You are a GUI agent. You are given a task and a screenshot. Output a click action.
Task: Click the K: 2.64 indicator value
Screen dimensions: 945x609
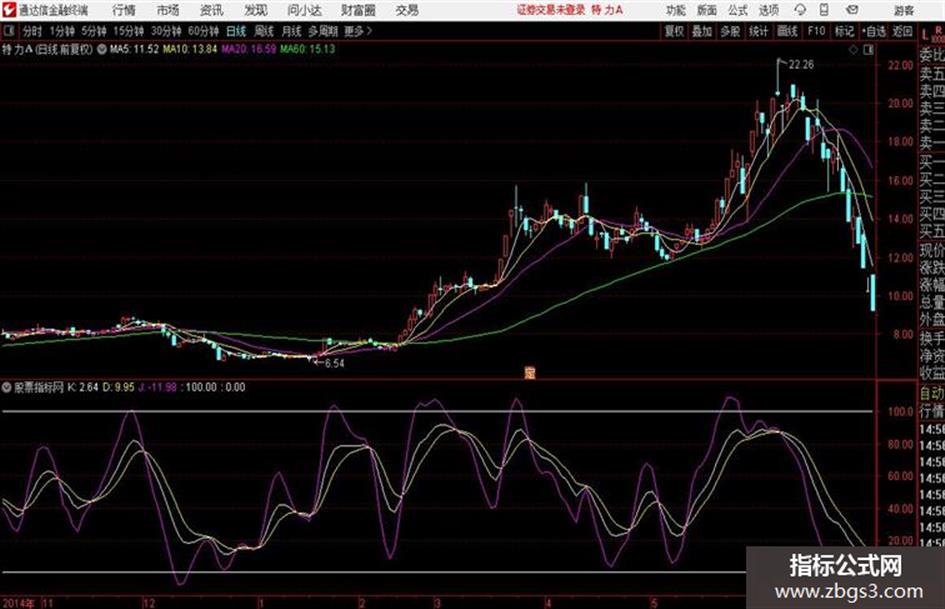click(x=83, y=387)
